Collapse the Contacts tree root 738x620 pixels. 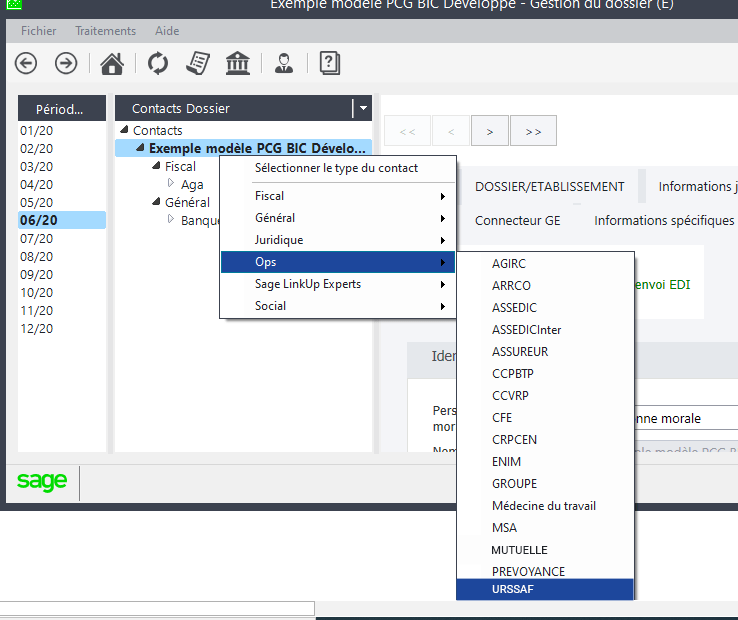pos(124,129)
